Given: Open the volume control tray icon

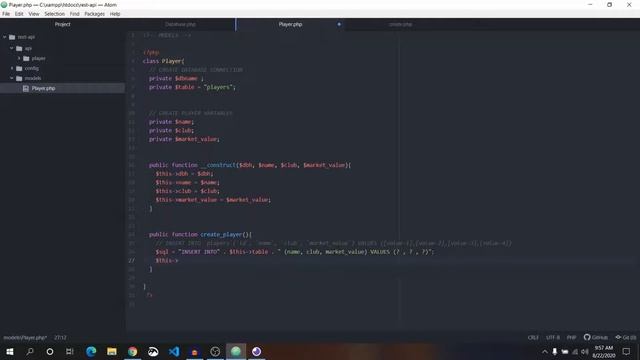Looking at the screenshot, I should point(585,351).
